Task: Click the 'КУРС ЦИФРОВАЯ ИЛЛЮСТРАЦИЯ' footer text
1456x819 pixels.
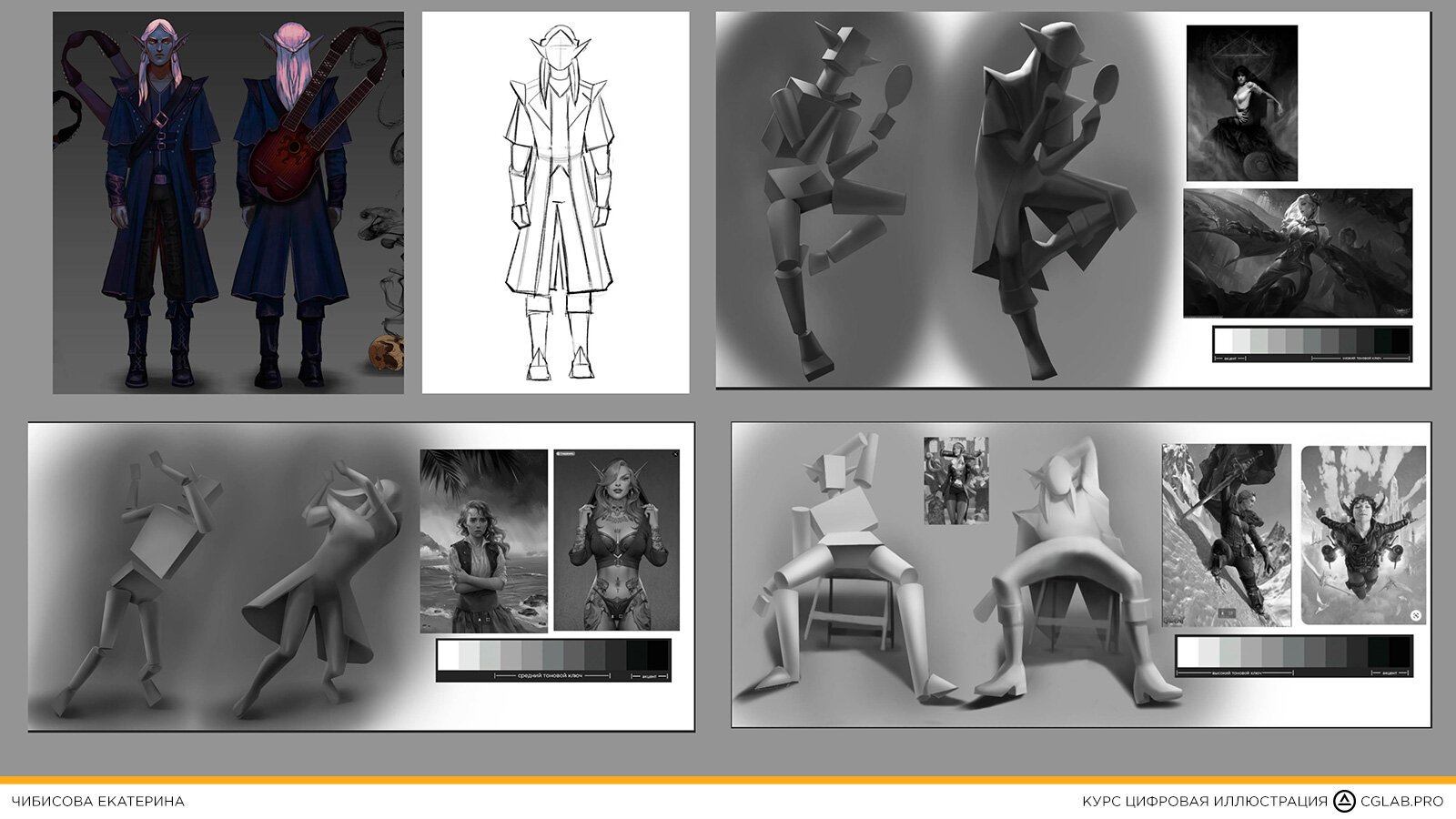Action: click(x=1205, y=802)
